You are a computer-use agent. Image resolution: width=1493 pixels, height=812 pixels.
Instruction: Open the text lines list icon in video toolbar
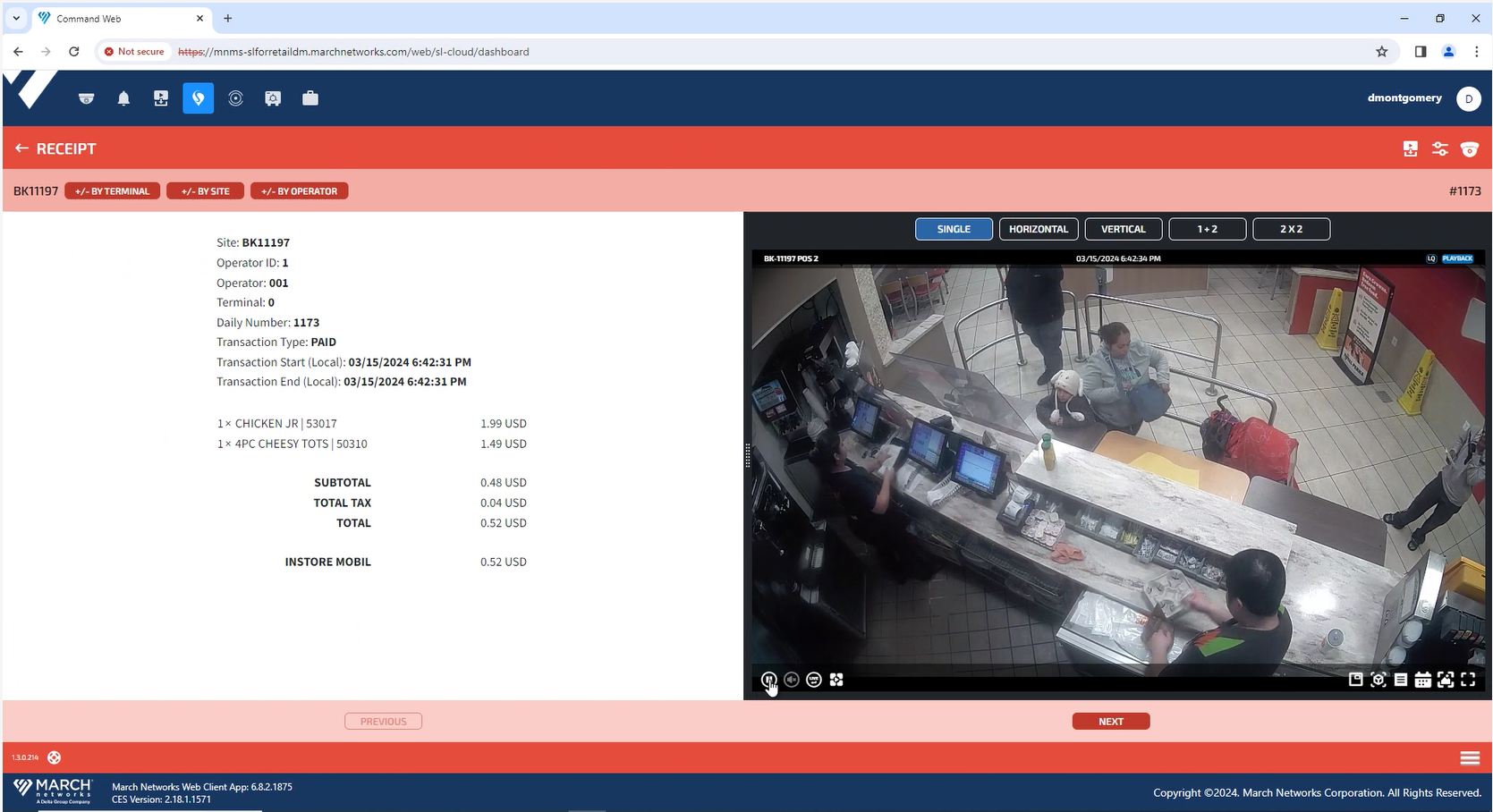1401,680
